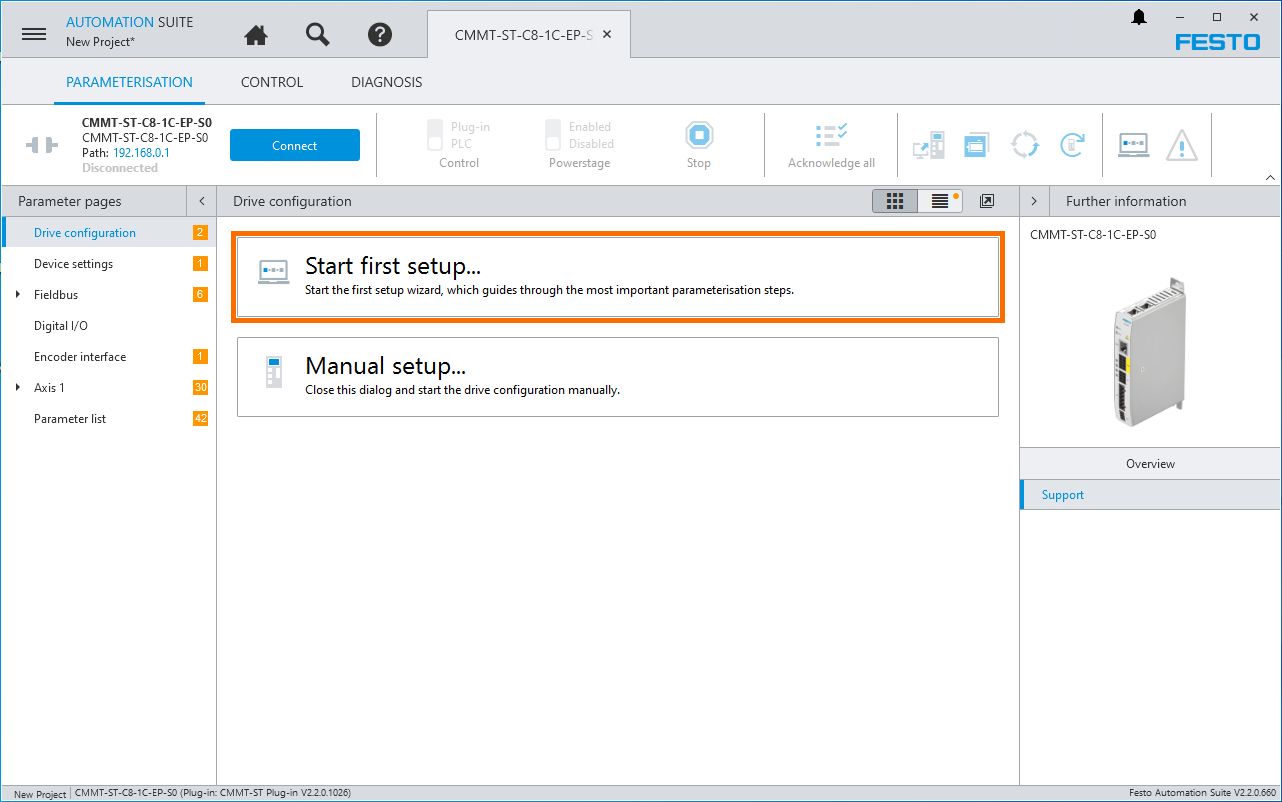The height and width of the screenshot is (802, 1282).
Task: Select Fieldbus parameter page
Action: click(x=108, y=295)
